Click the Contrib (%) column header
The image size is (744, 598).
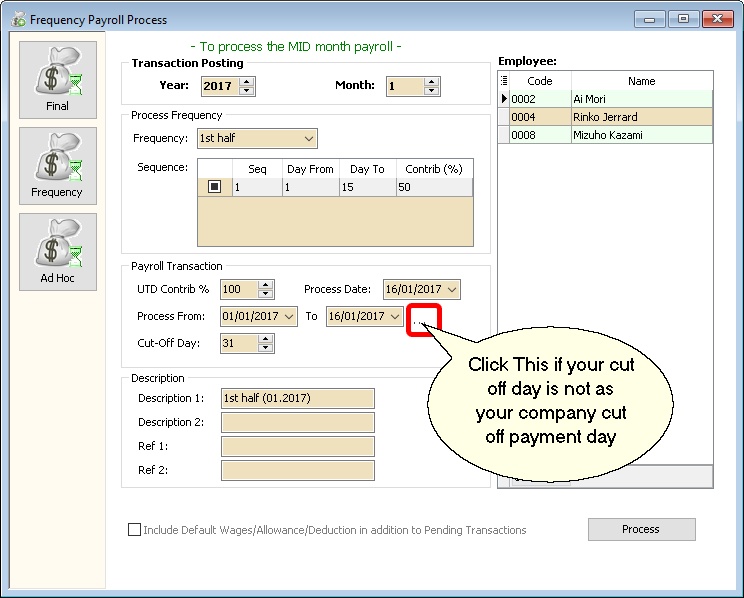pos(434,169)
